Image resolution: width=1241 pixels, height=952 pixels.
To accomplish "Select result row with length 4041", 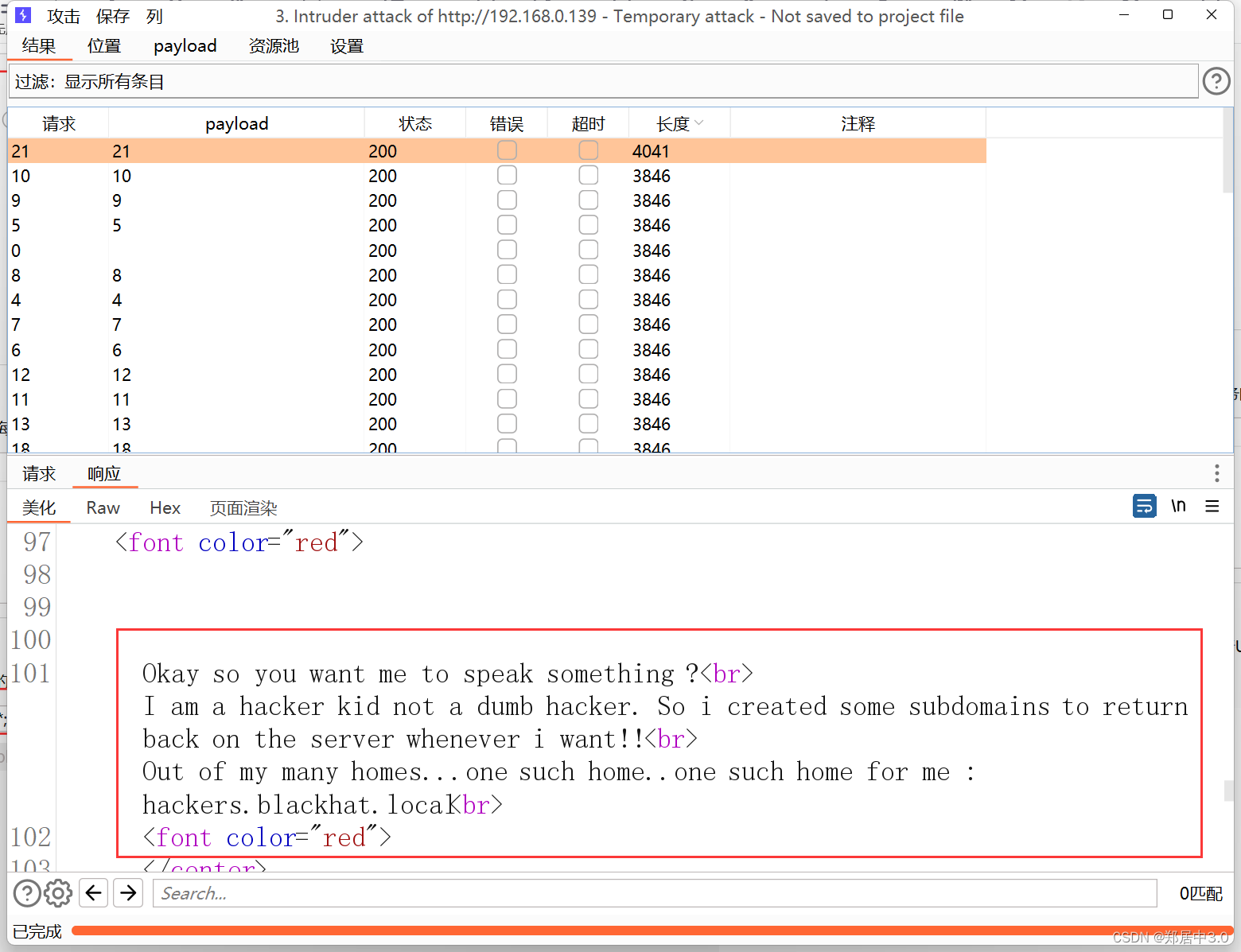I will click(497, 150).
